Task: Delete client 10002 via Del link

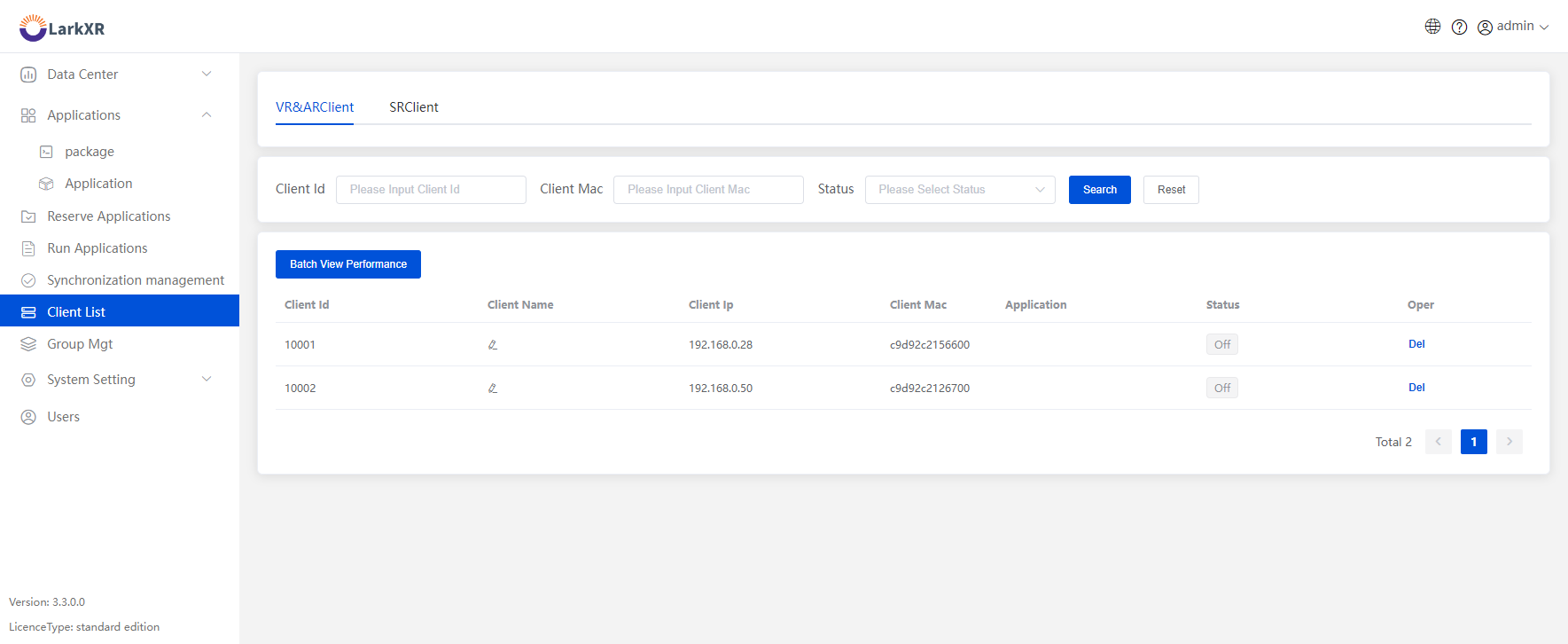Action: [1416, 388]
